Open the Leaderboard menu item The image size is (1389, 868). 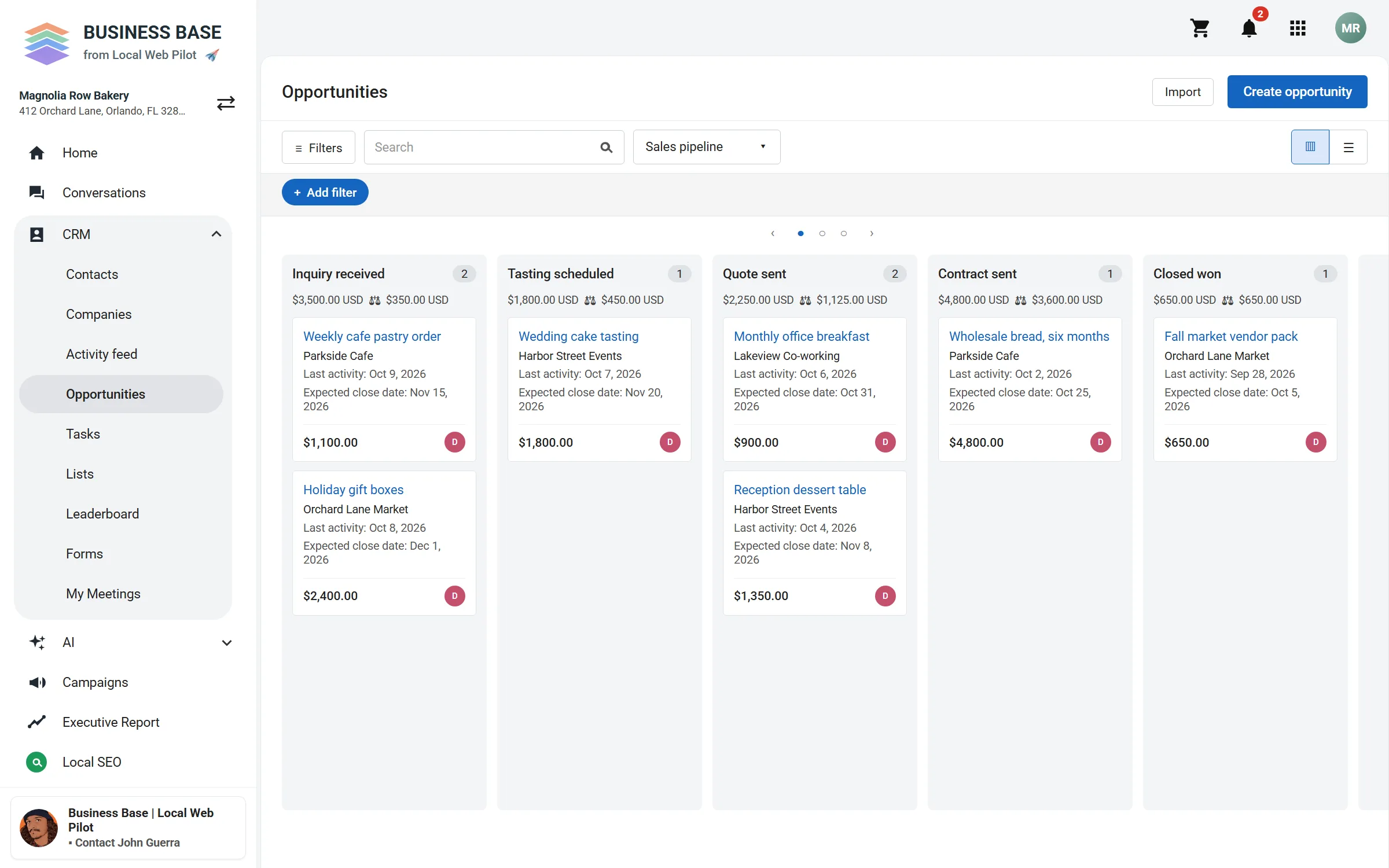pyautogui.click(x=121, y=514)
